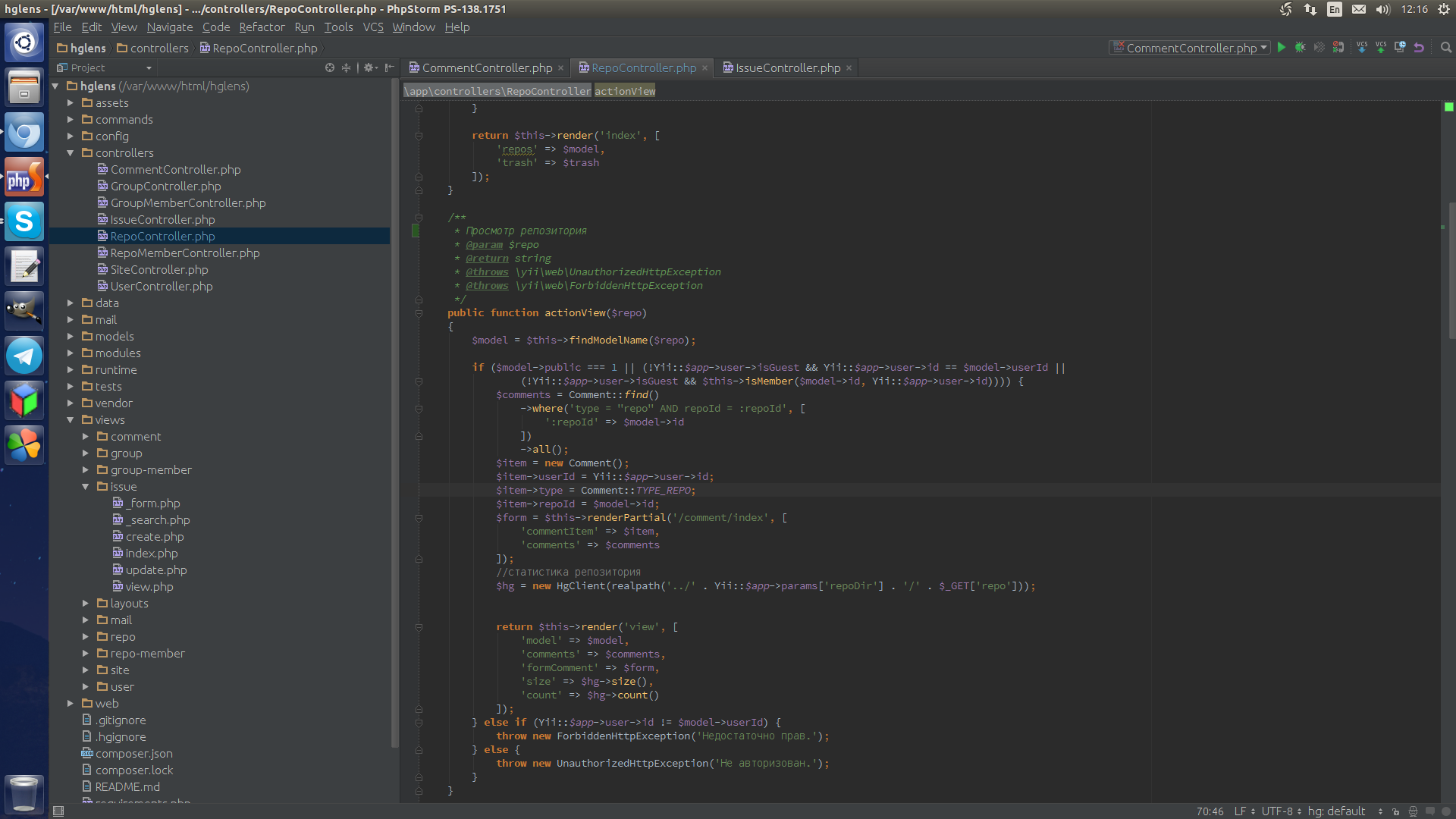The image size is (1456, 819).
Task: Click the VCS commit changes icon
Action: tap(1381, 48)
